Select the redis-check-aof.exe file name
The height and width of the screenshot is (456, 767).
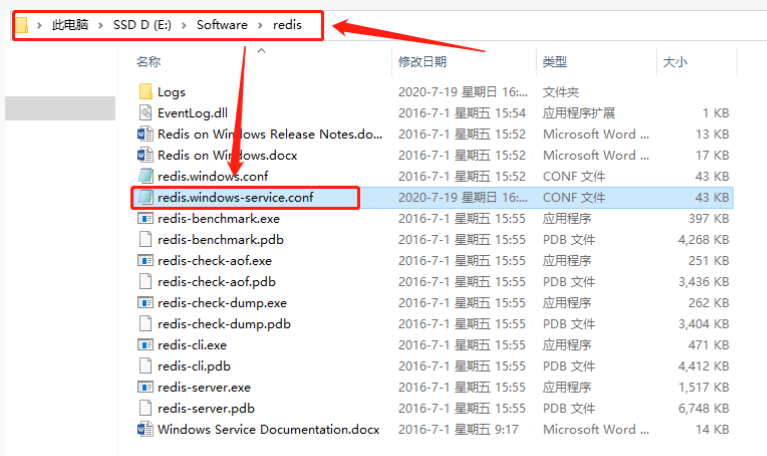(x=215, y=260)
